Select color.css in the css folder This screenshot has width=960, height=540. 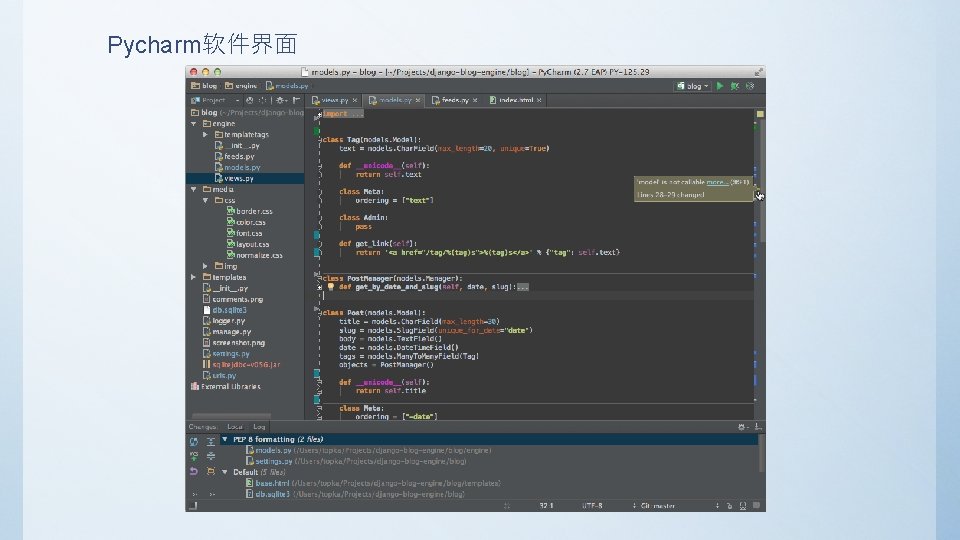tap(245, 222)
